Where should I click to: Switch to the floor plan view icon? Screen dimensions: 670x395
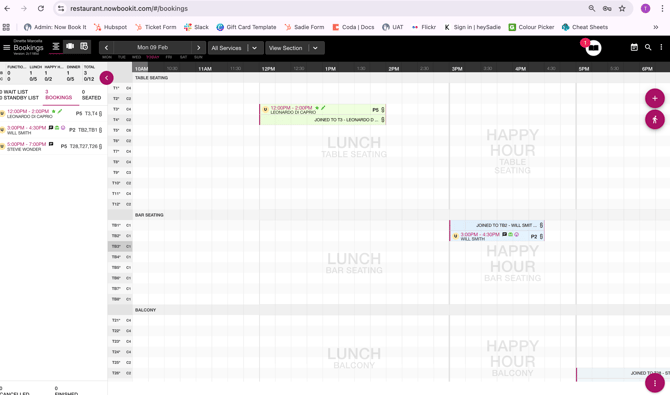pos(70,46)
